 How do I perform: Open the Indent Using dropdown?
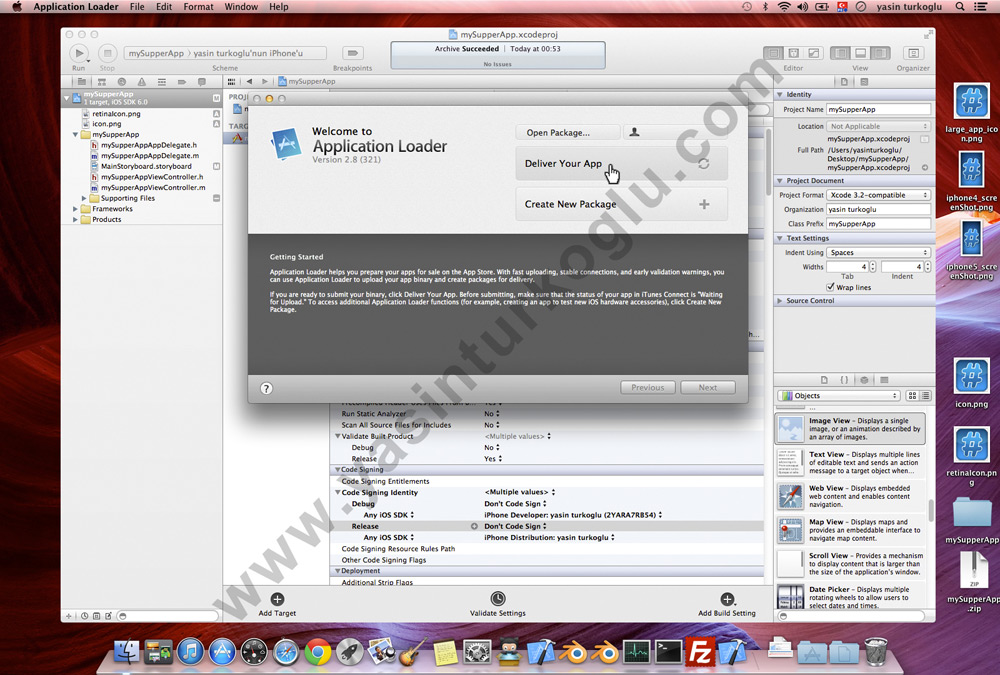coord(878,253)
